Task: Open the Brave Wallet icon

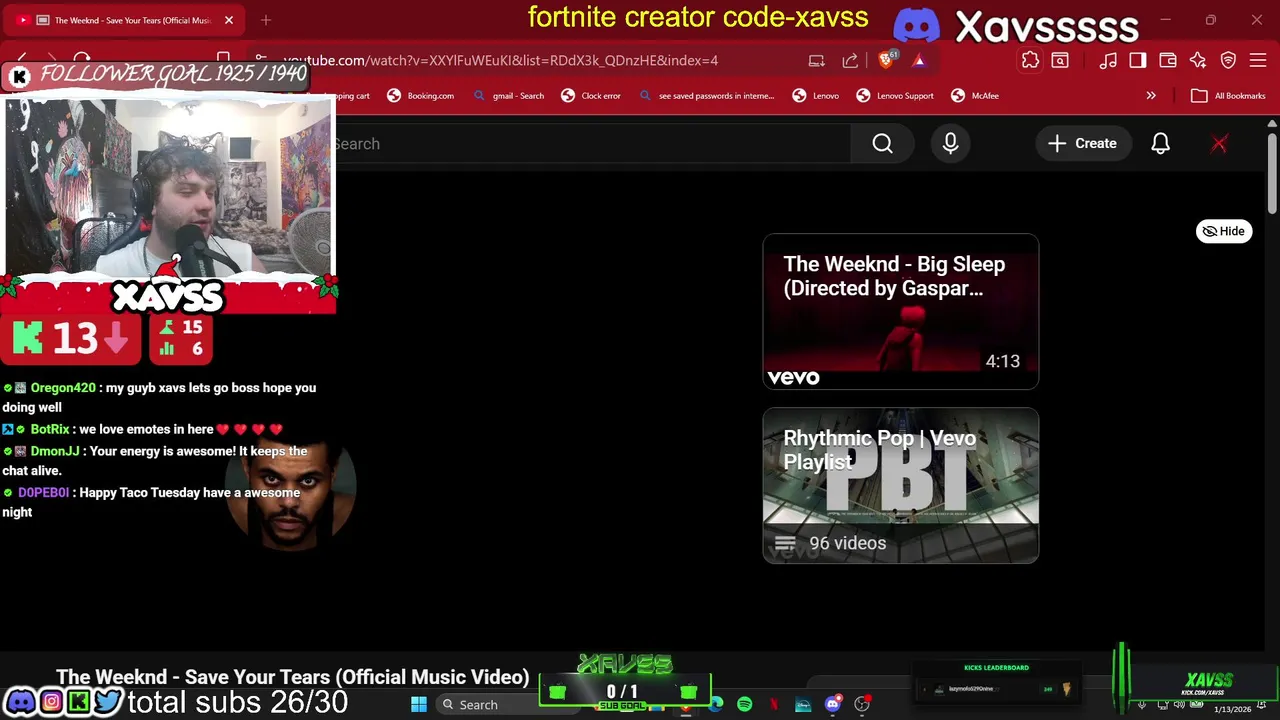Action: coord(1168,60)
